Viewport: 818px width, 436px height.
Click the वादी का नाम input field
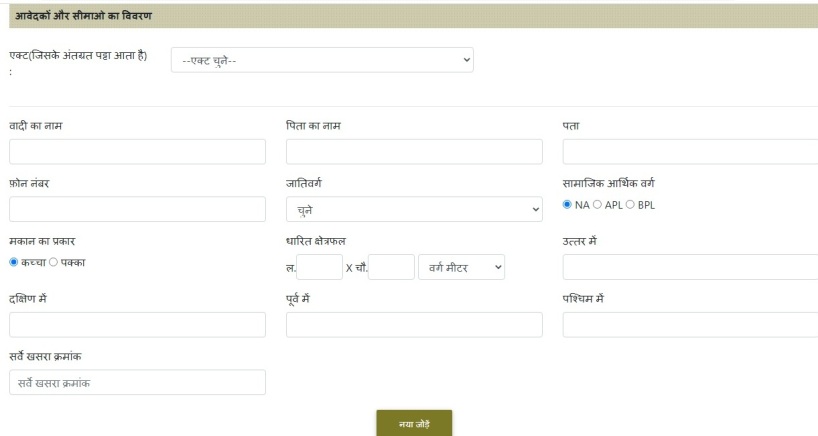[x=137, y=152]
